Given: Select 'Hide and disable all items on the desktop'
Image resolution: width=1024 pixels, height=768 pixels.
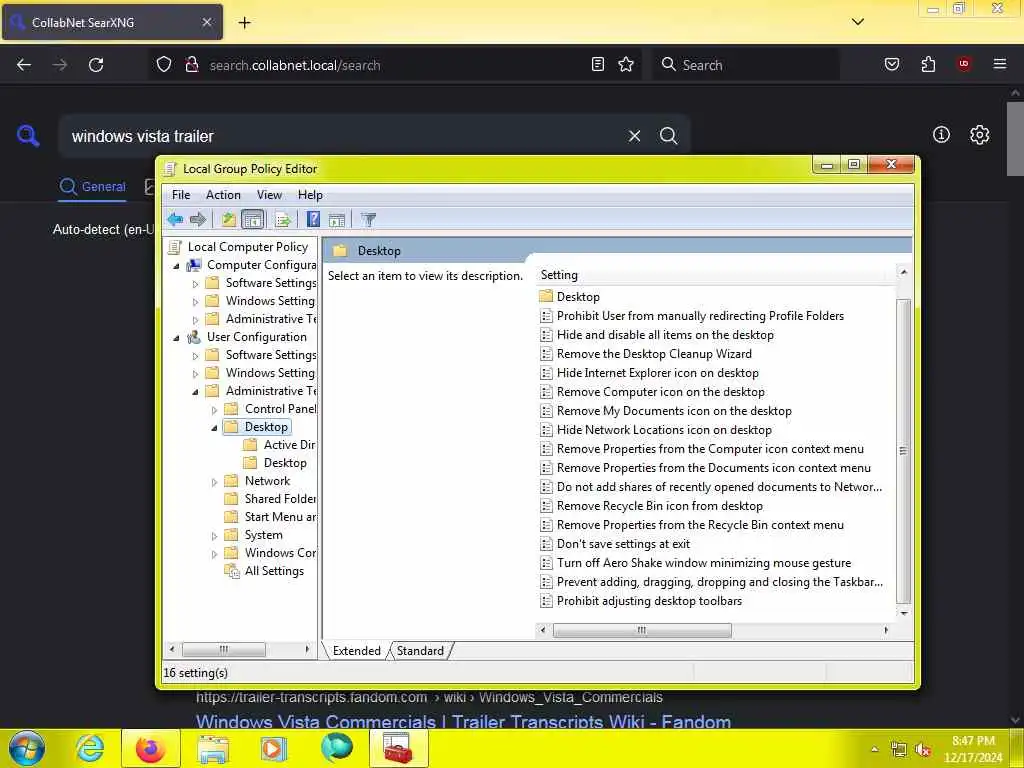Looking at the screenshot, I should (657, 334).
